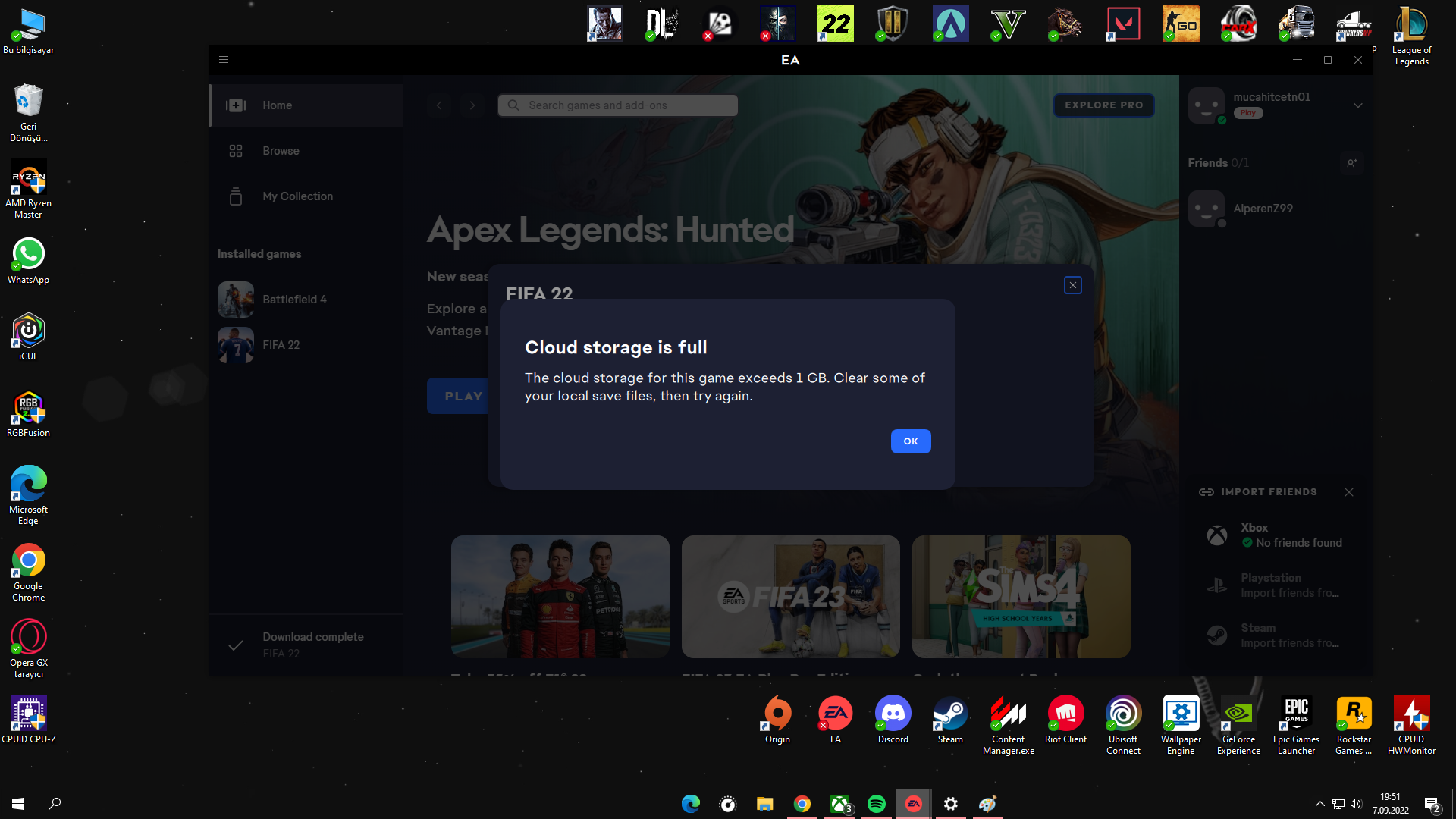Viewport: 1456px width, 819px height.
Task: Click the back navigation arrow
Action: (x=439, y=105)
